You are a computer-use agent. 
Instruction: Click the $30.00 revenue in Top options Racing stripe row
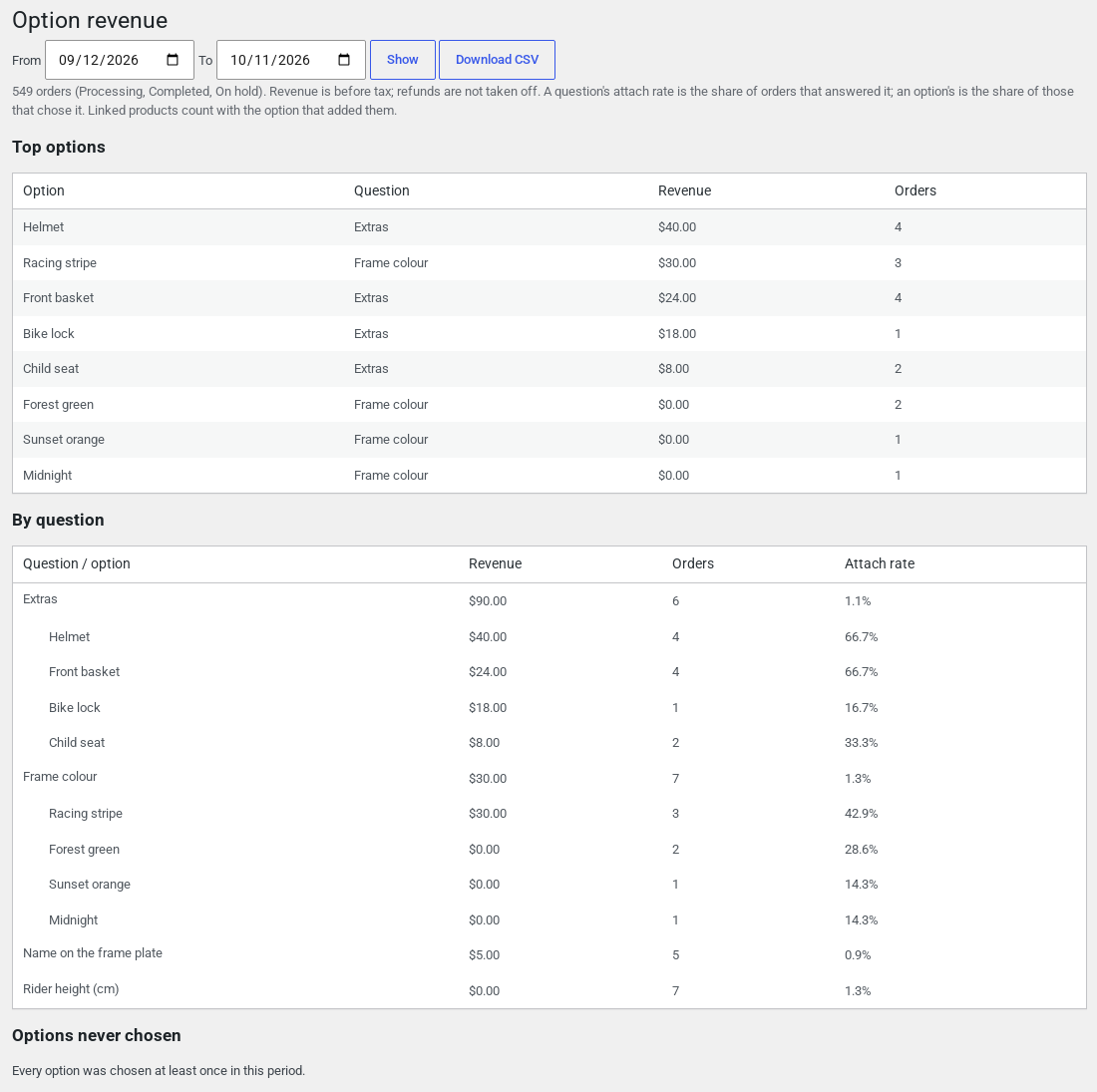coord(677,263)
